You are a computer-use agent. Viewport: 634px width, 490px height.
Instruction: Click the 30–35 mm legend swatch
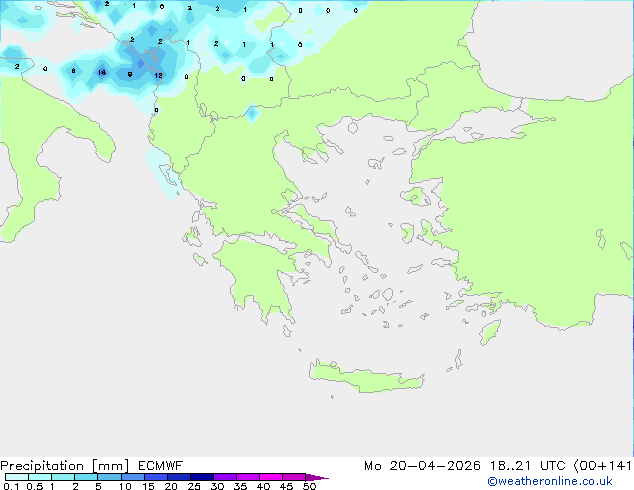[225, 477]
